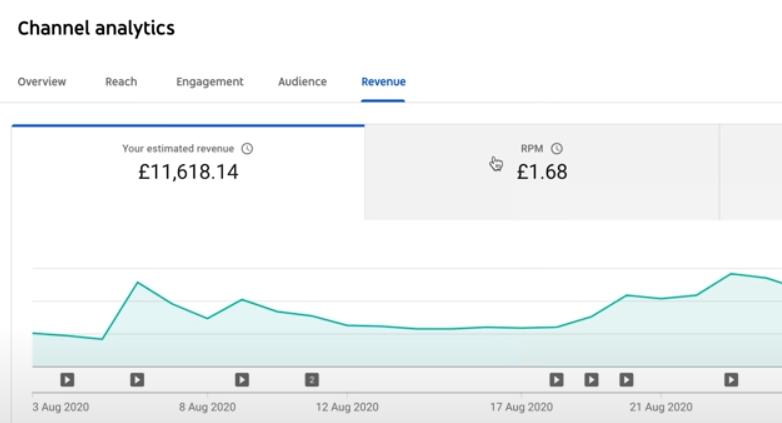Click the video marker icon near 23 Aug
The width and height of the screenshot is (782, 423).
point(731,380)
